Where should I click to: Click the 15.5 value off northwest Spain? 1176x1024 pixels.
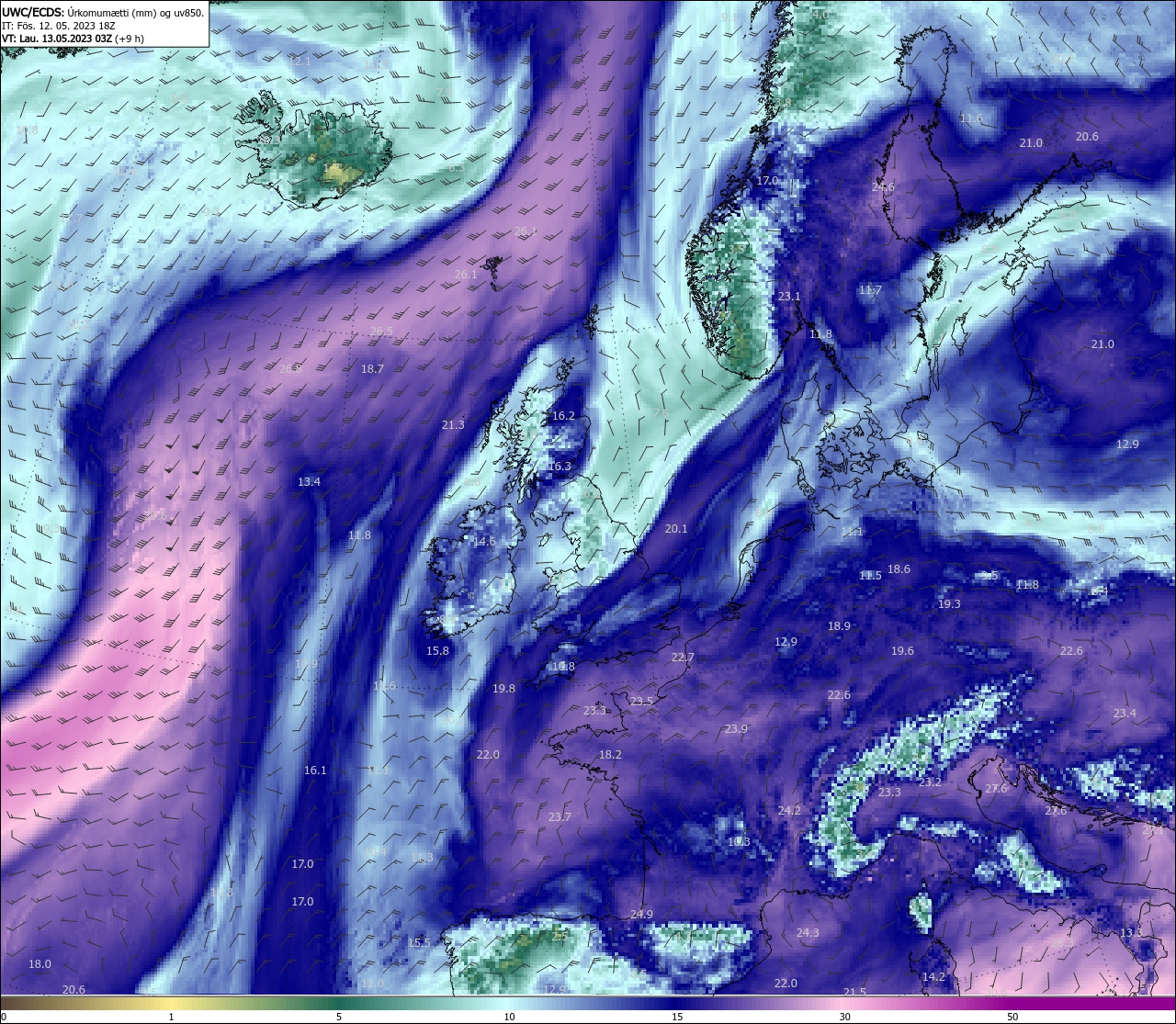419,943
